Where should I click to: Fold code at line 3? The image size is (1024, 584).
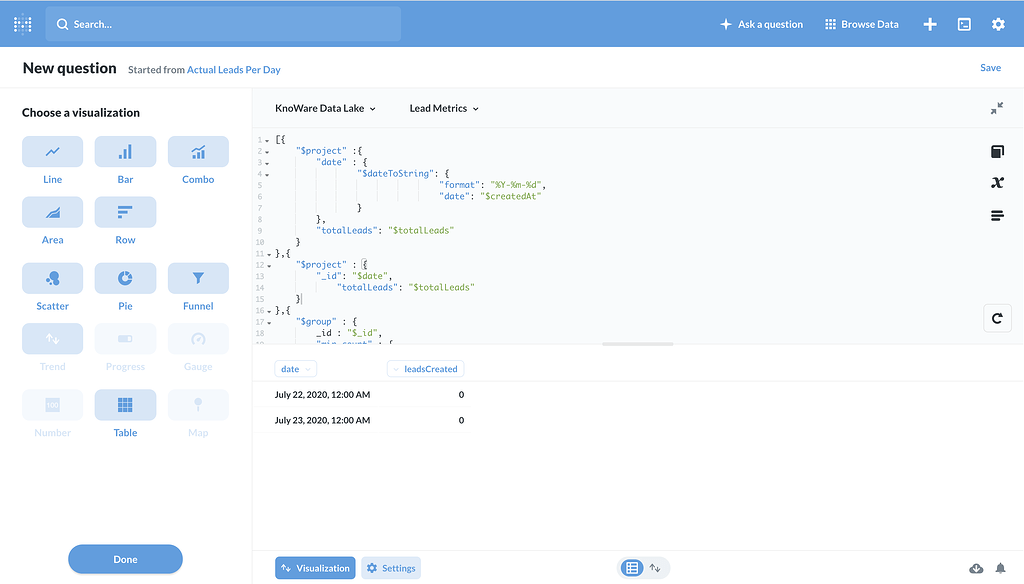pos(267,163)
